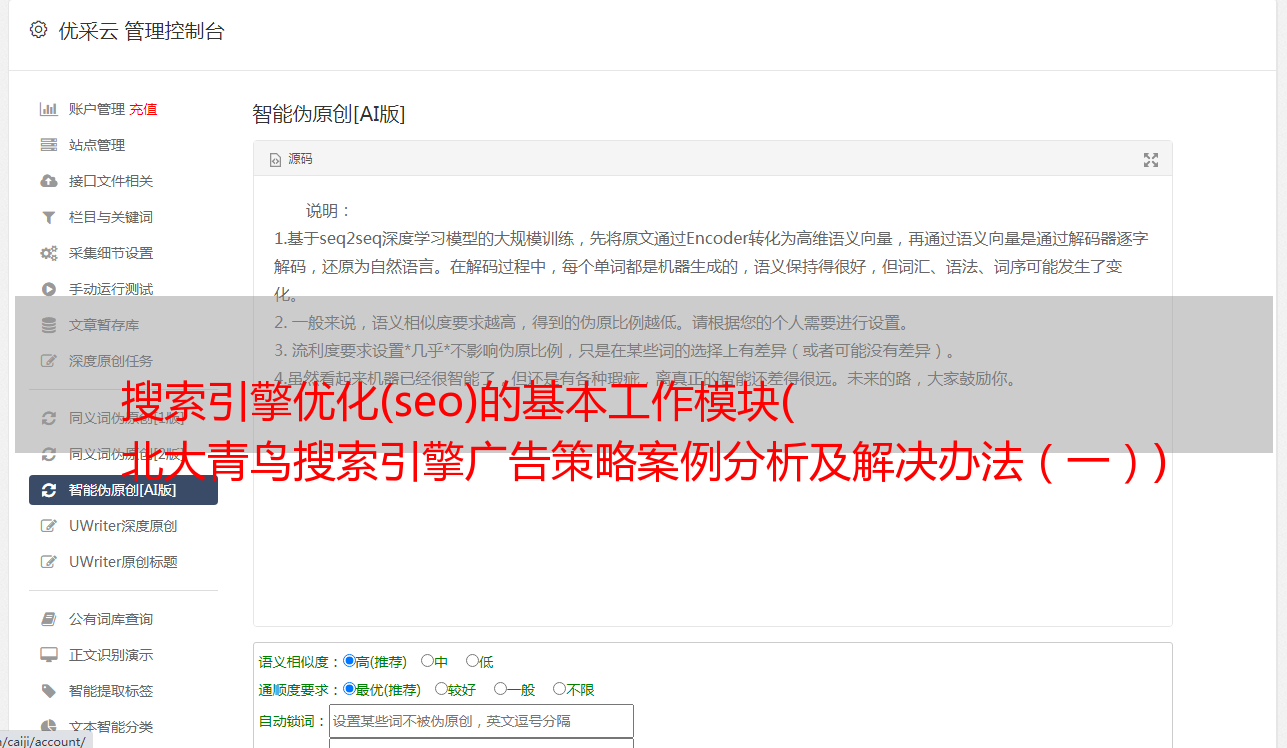Image resolution: width=1287 pixels, height=748 pixels.
Task: Click the 源码 source code button
Action: tap(291, 159)
